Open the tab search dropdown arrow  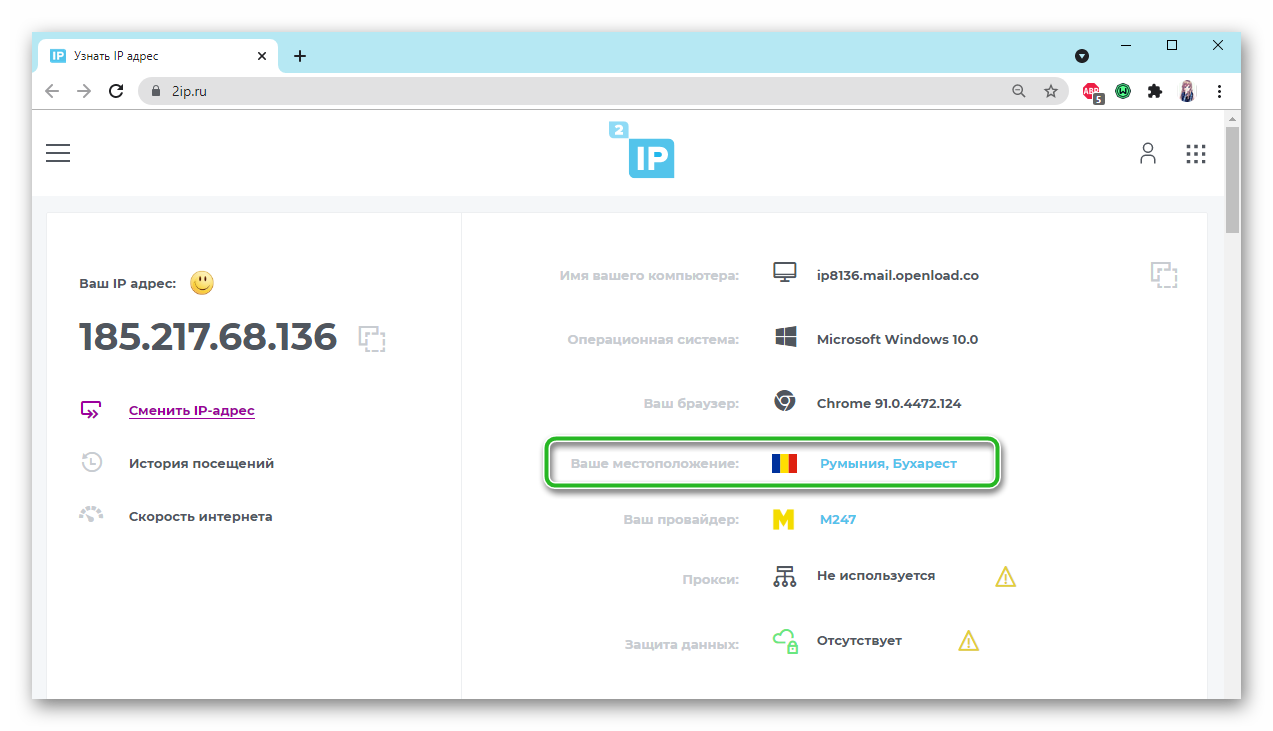pos(1082,56)
